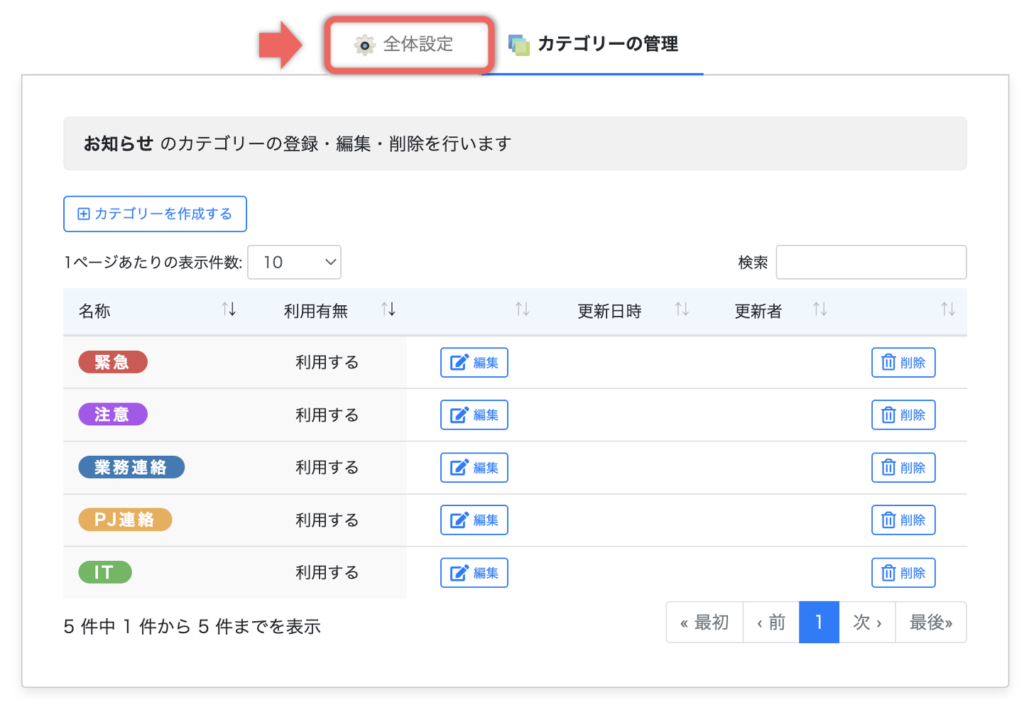Go to 次 next page

[866, 623]
